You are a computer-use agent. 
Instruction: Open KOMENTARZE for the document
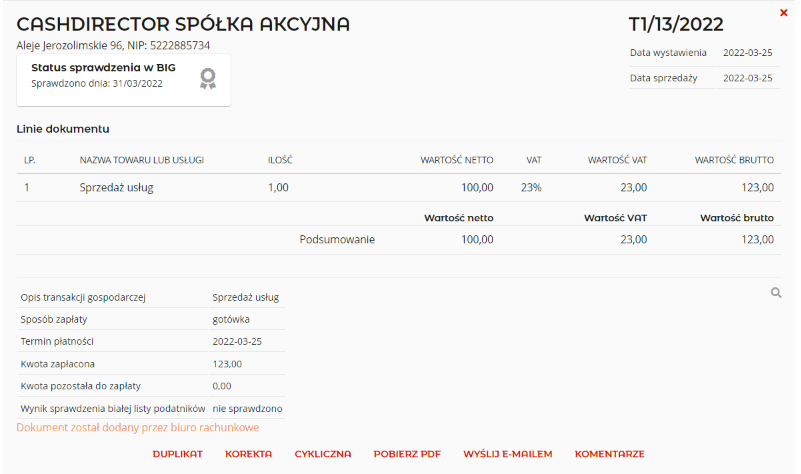(609, 454)
